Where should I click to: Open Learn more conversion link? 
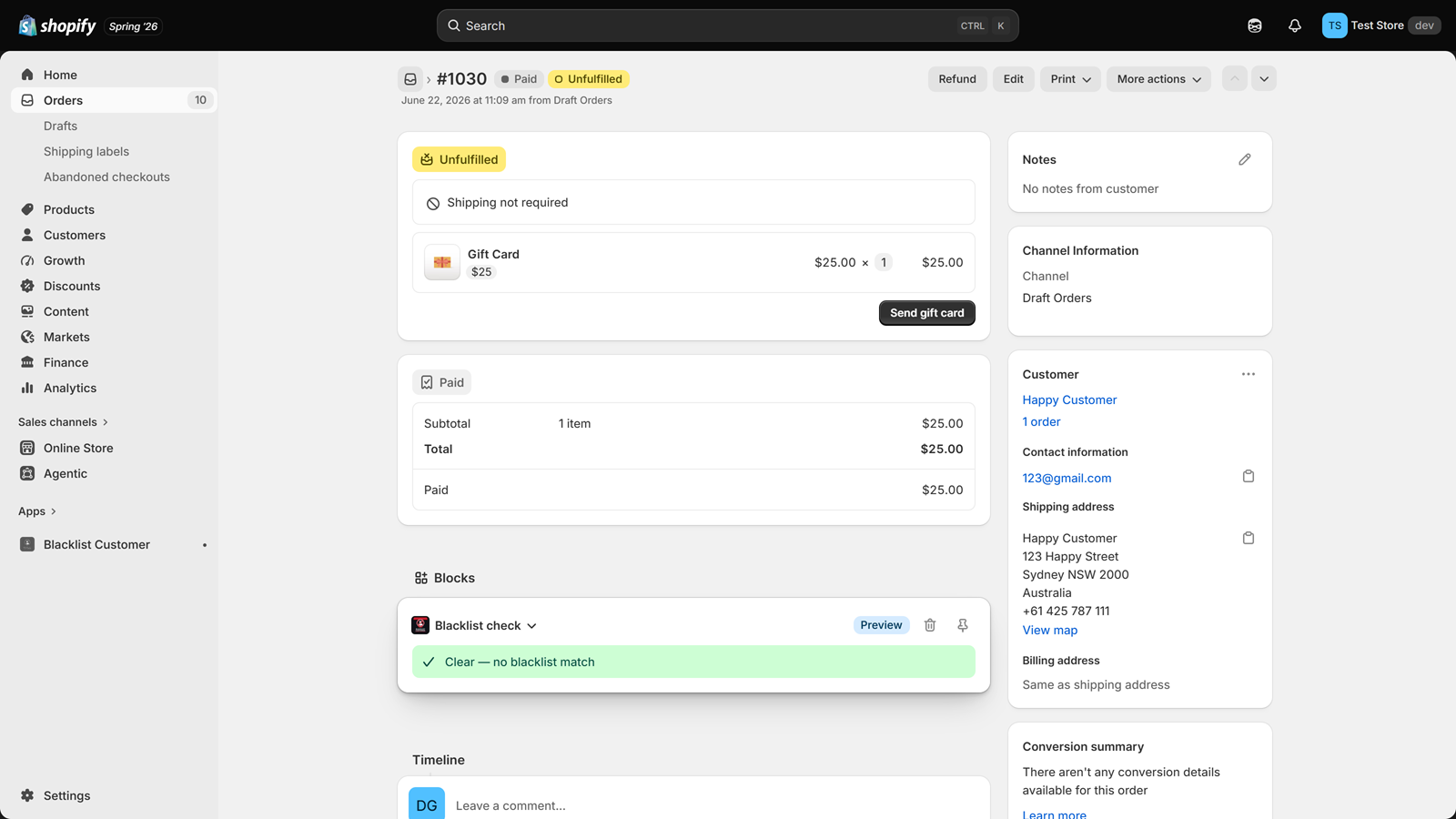pyautogui.click(x=1054, y=814)
